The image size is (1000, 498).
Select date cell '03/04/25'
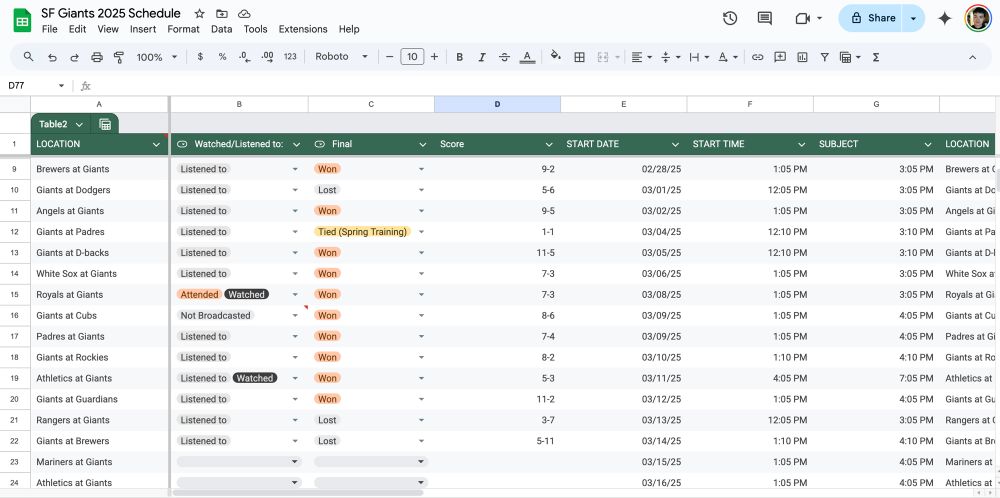point(624,232)
